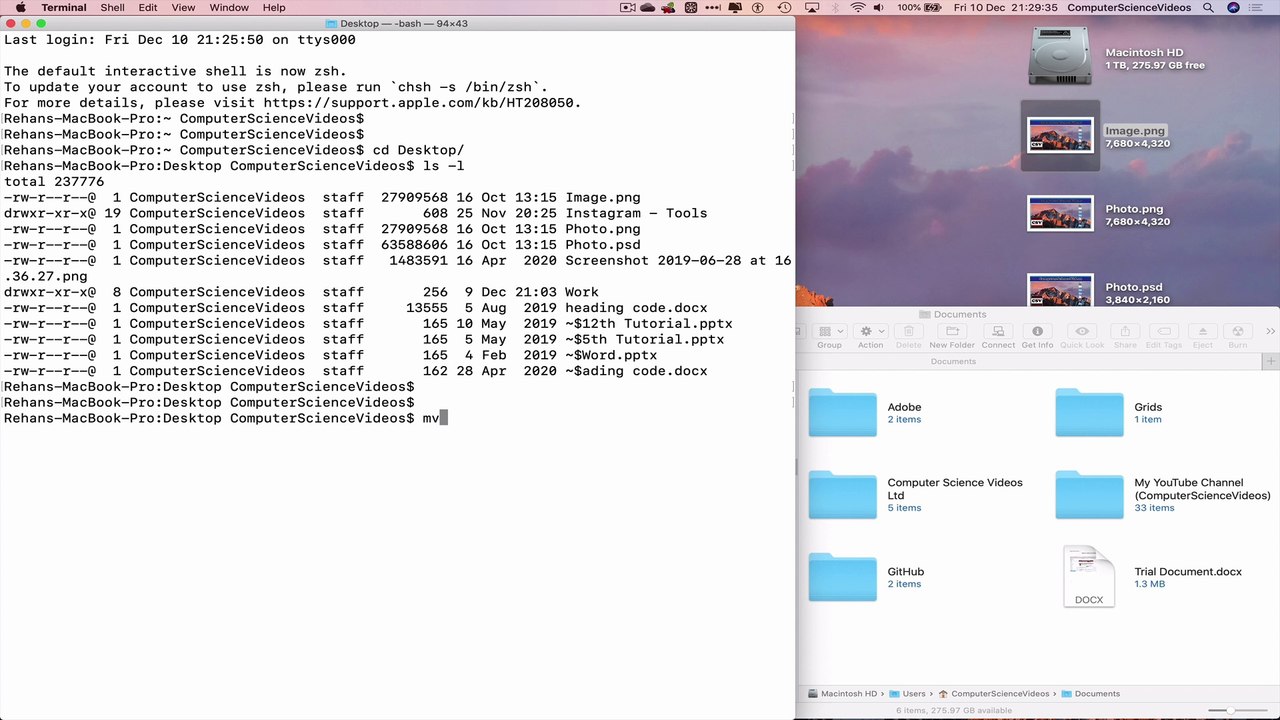Click the 'Image.png' filename in Terminal listing
1280x720 pixels.
pyautogui.click(x=603, y=197)
